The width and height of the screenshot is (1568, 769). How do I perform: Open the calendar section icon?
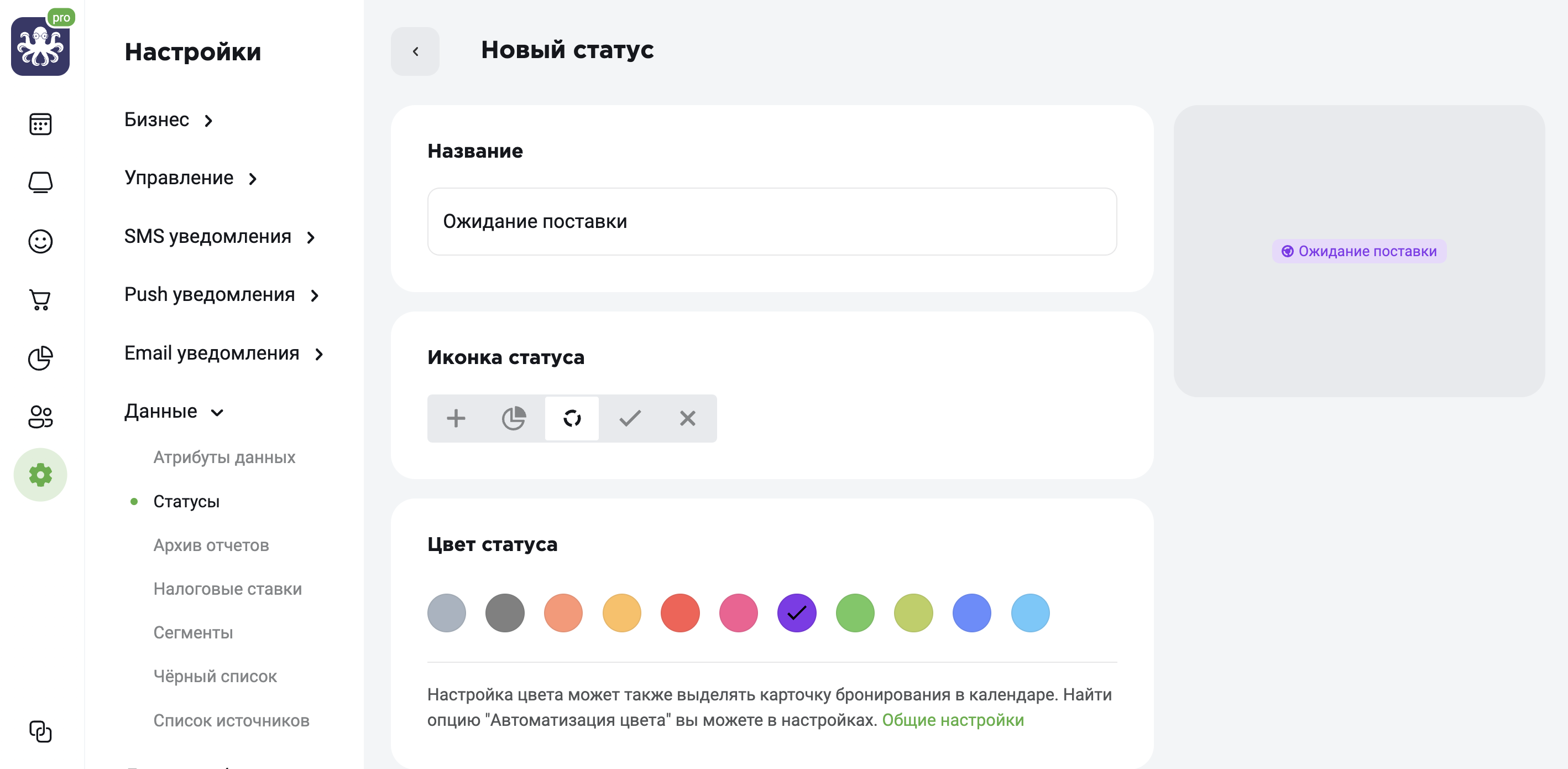tap(40, 124)
